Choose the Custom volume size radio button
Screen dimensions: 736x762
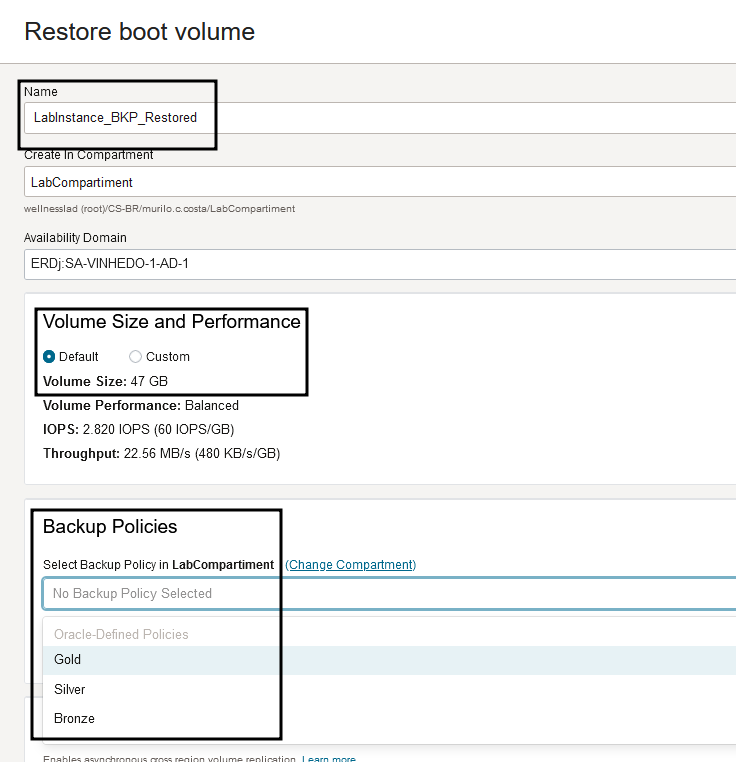[x=136, y=357]
